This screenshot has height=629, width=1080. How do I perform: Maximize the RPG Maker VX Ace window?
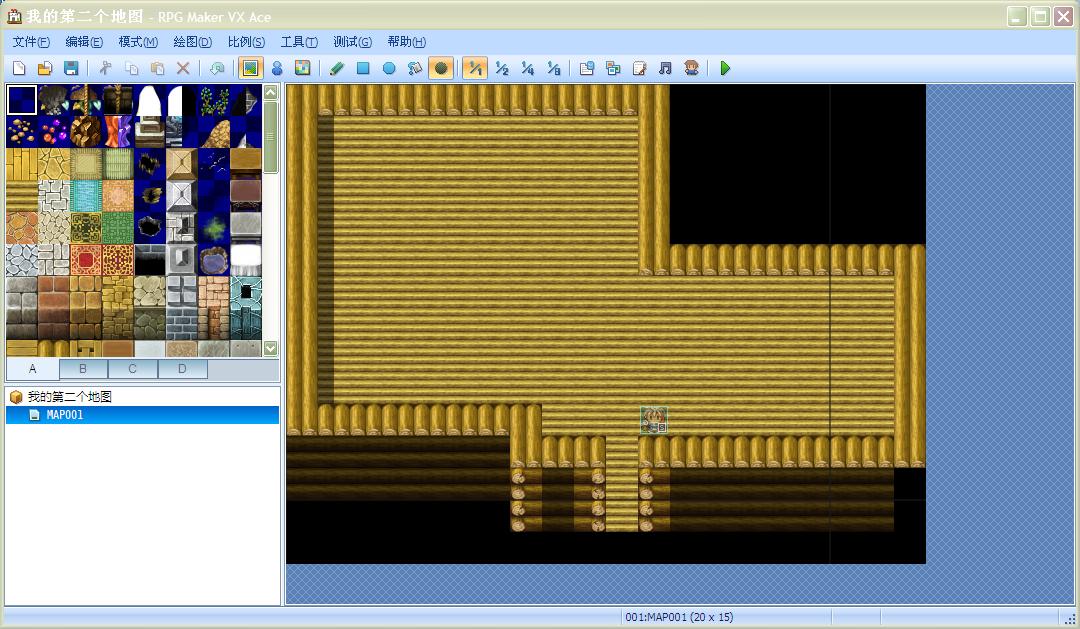click(1040, 16)
